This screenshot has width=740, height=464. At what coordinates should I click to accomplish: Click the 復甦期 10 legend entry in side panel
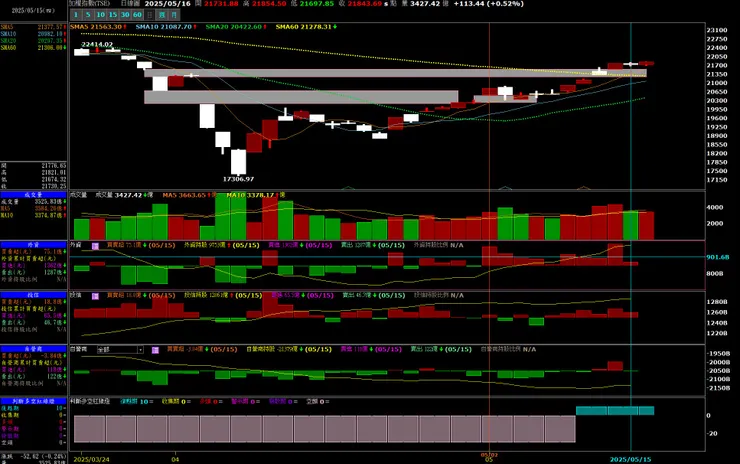[x=34, y=408]
